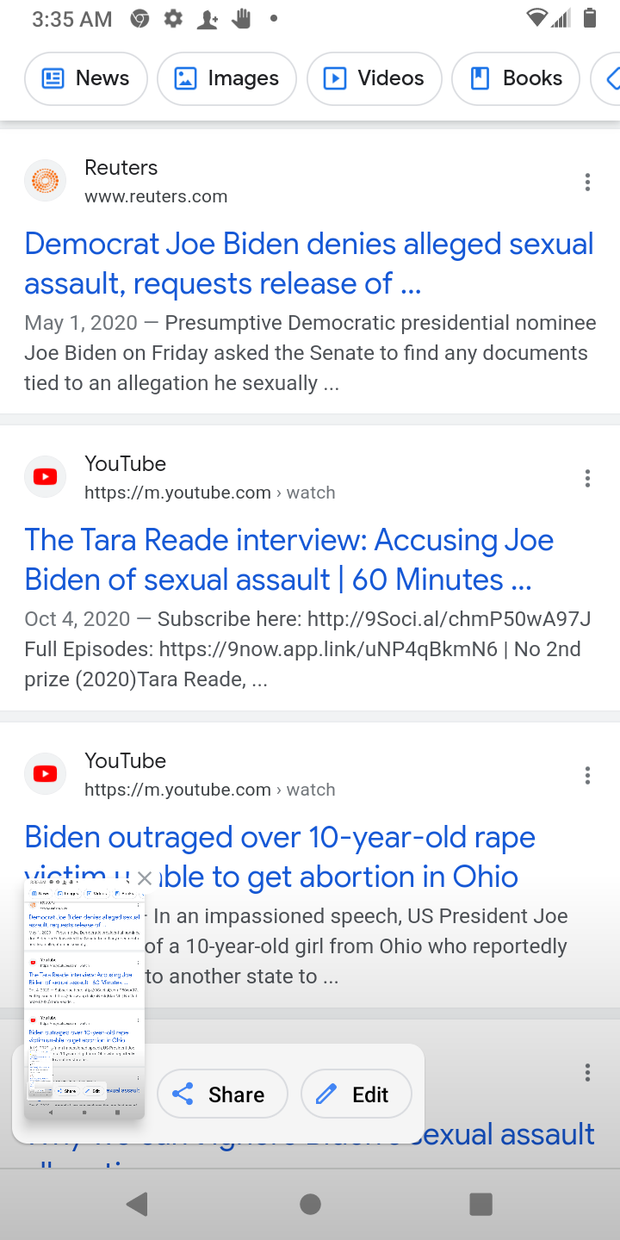
Task: Tap the first YouTube logo icon
Action: pos(45,477)
